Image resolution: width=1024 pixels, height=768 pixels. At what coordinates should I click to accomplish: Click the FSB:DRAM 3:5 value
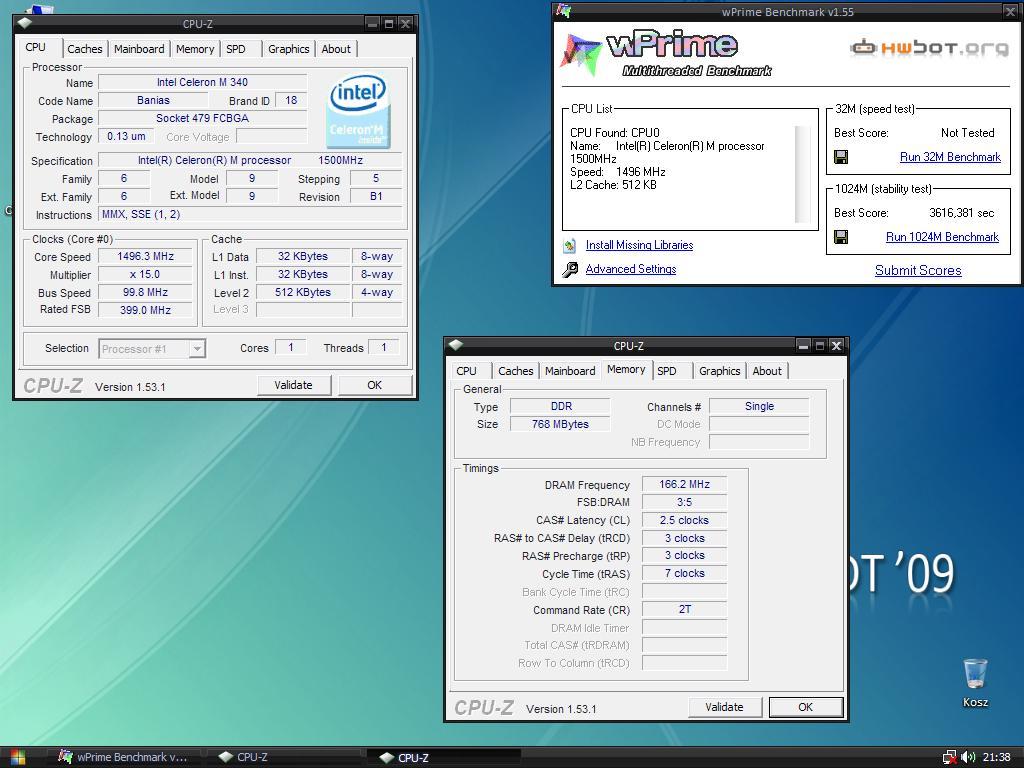[x=684, y=502]
